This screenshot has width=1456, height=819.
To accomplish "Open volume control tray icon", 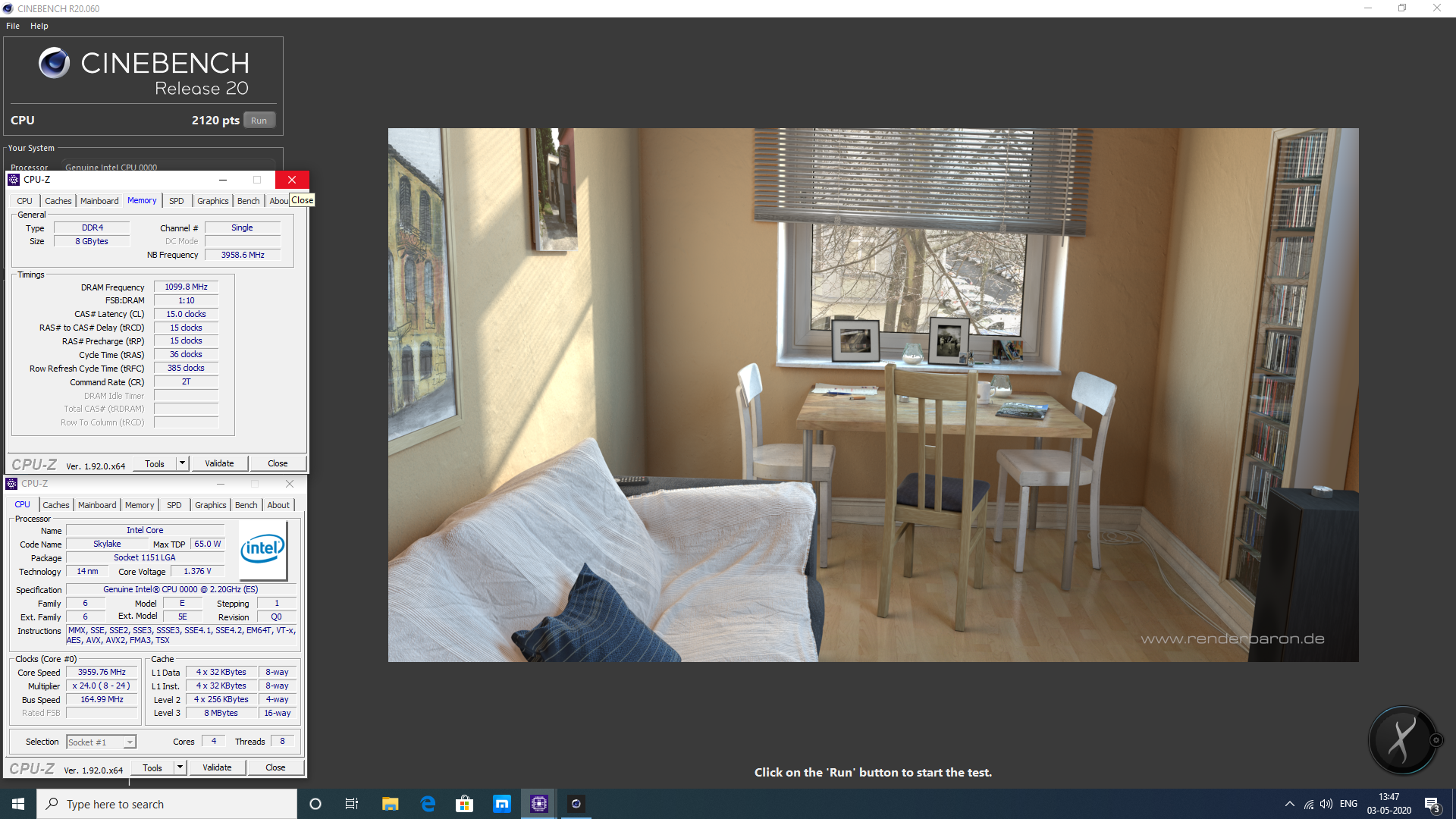I will [1326, 804].
